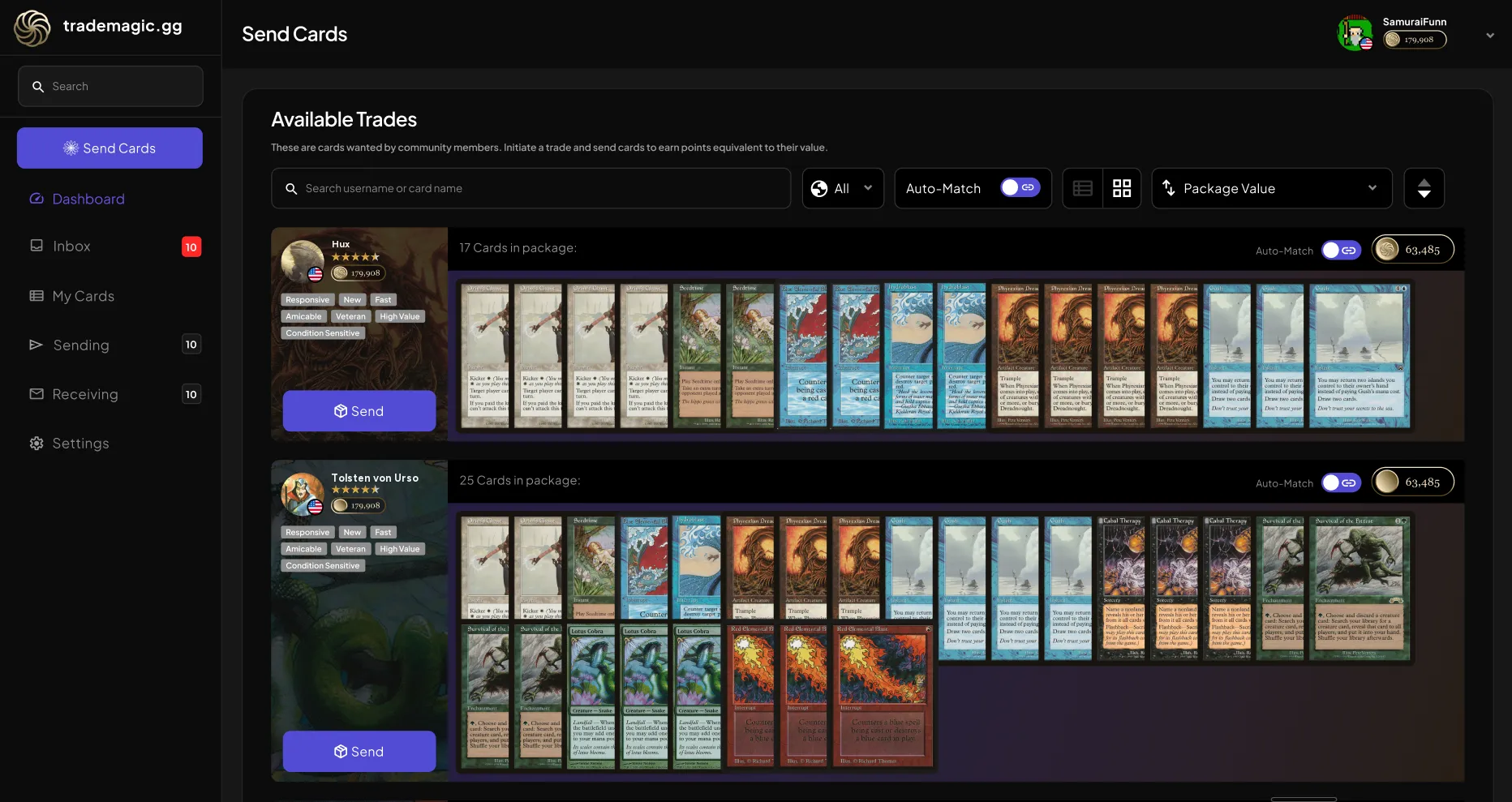Send cards to Hux
The height and width of the screenshot is (802, 1512).
(x=359, y=411)
